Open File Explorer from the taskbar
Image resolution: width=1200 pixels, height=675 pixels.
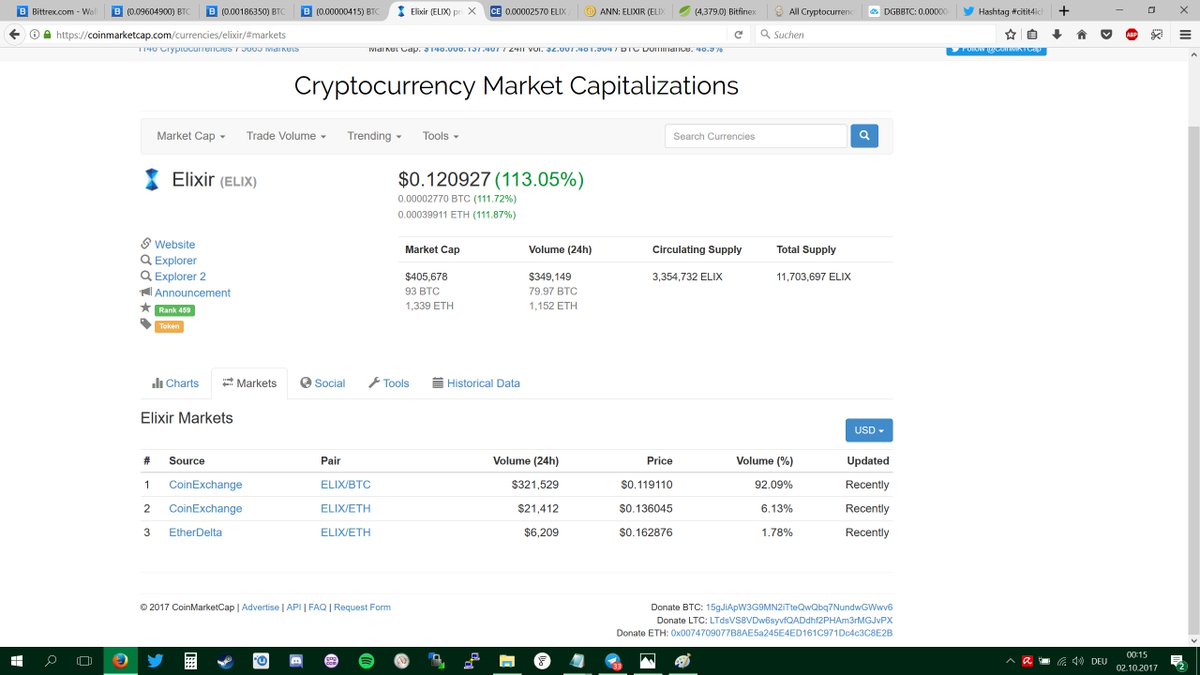tap(507, 661)
